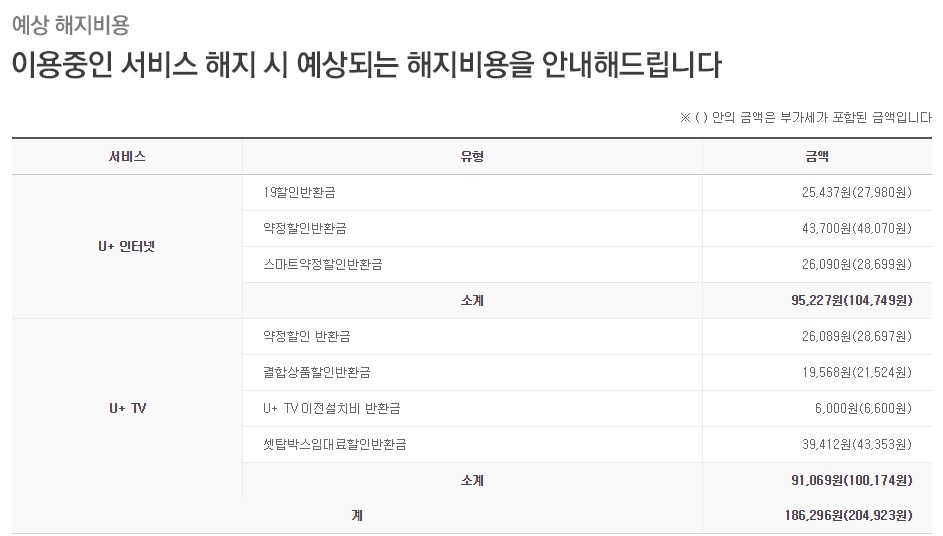Select the U+ 인터넷 service cell
This screenshot has width=943, height=536.
point(127,246)
